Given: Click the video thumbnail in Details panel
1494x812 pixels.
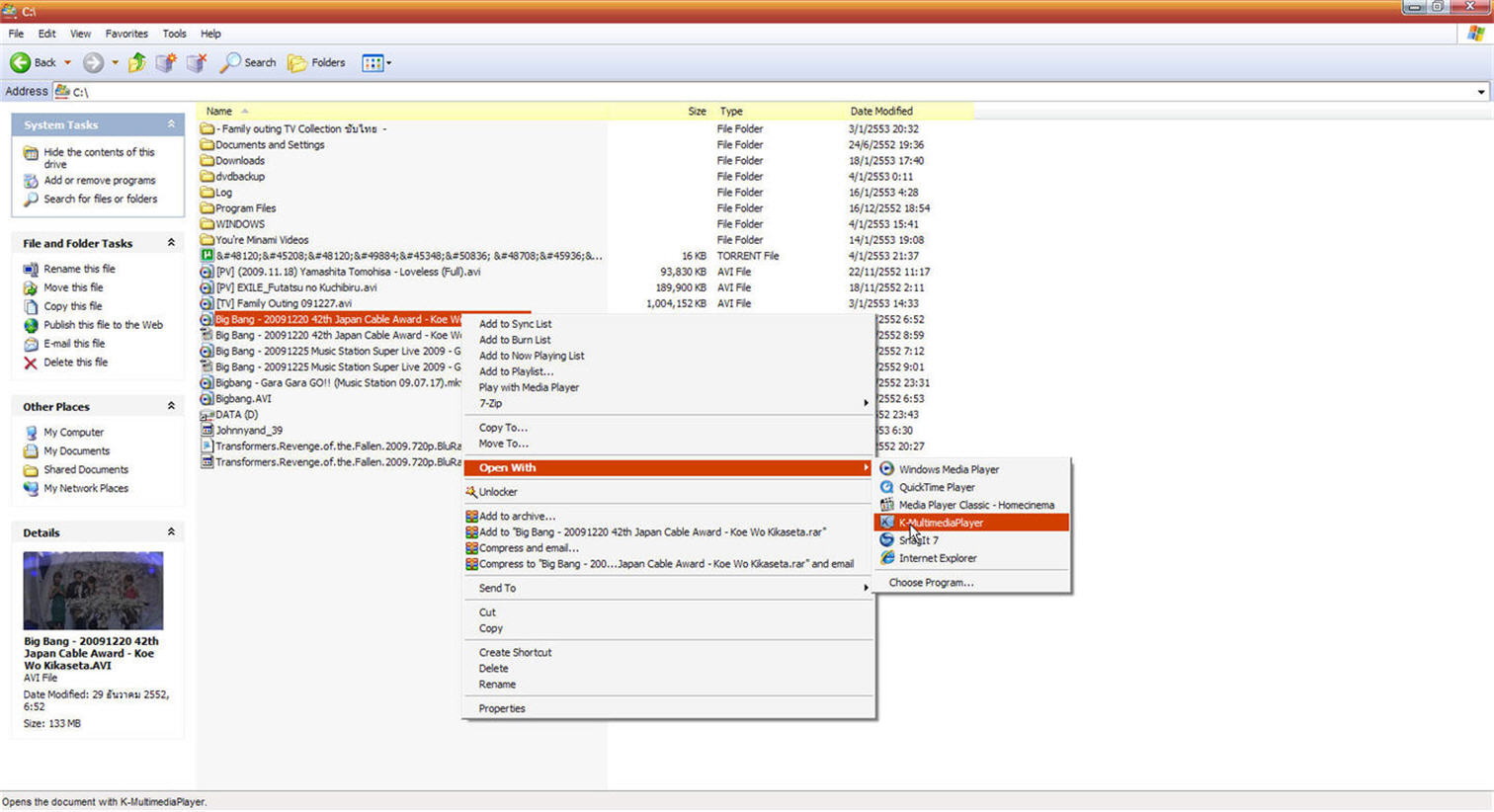Looking at the screenshot, I should pyautogui.click(x=93, y=591).
